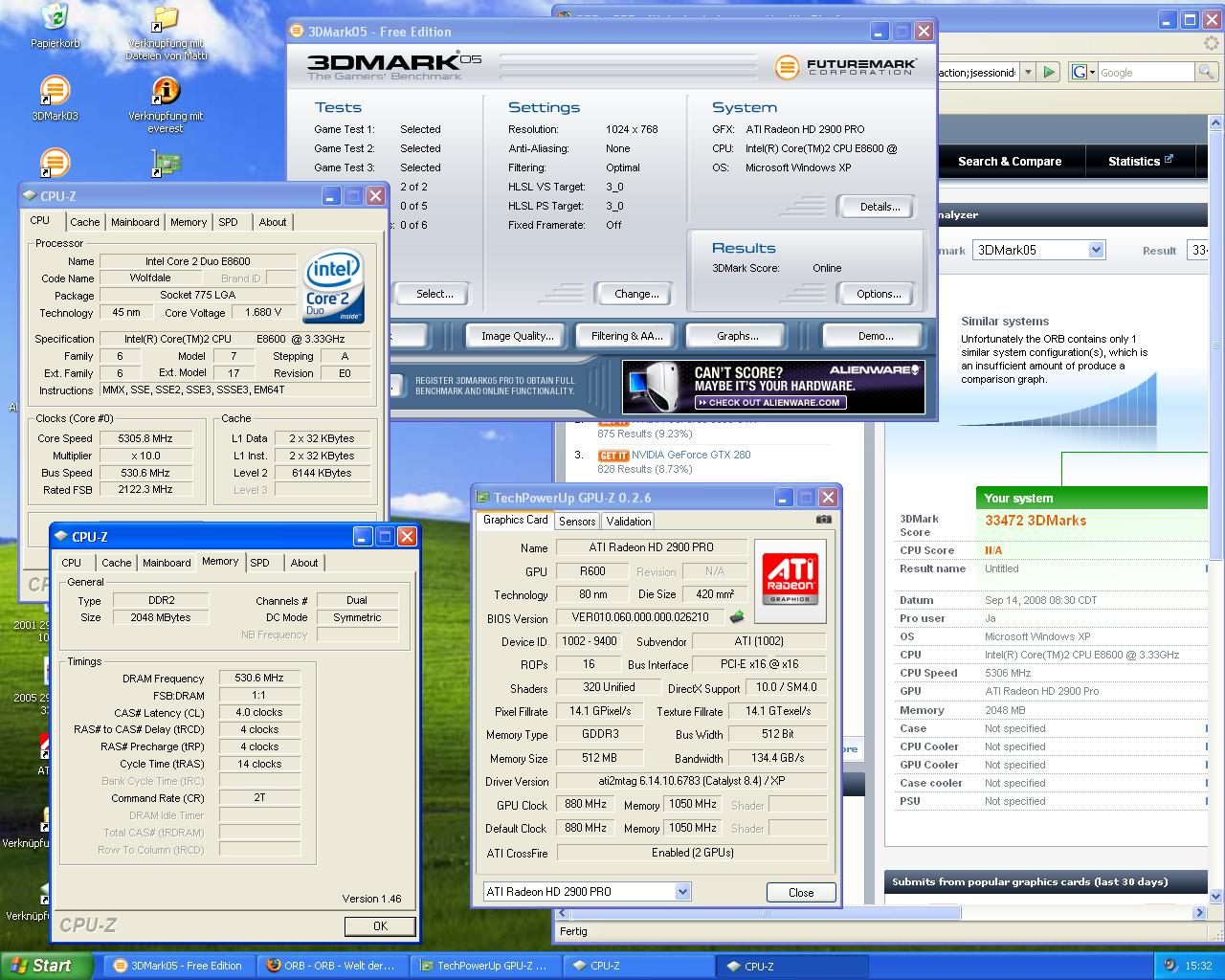Click the GPU-Z screenshot camera icon
The image size is (1225, 980).
[x=823, y=520]
